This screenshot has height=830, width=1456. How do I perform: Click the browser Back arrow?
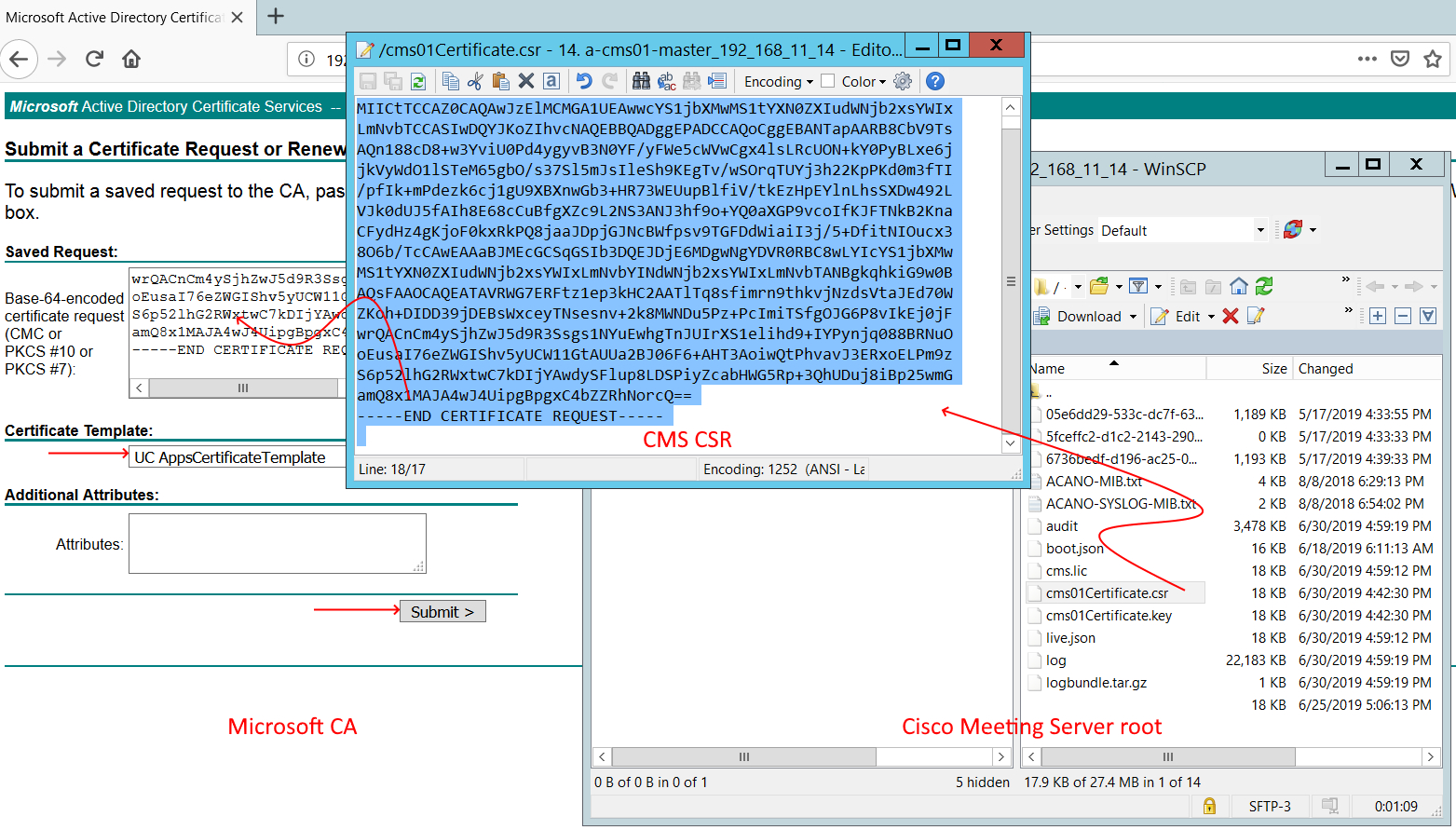click(19, 59)
